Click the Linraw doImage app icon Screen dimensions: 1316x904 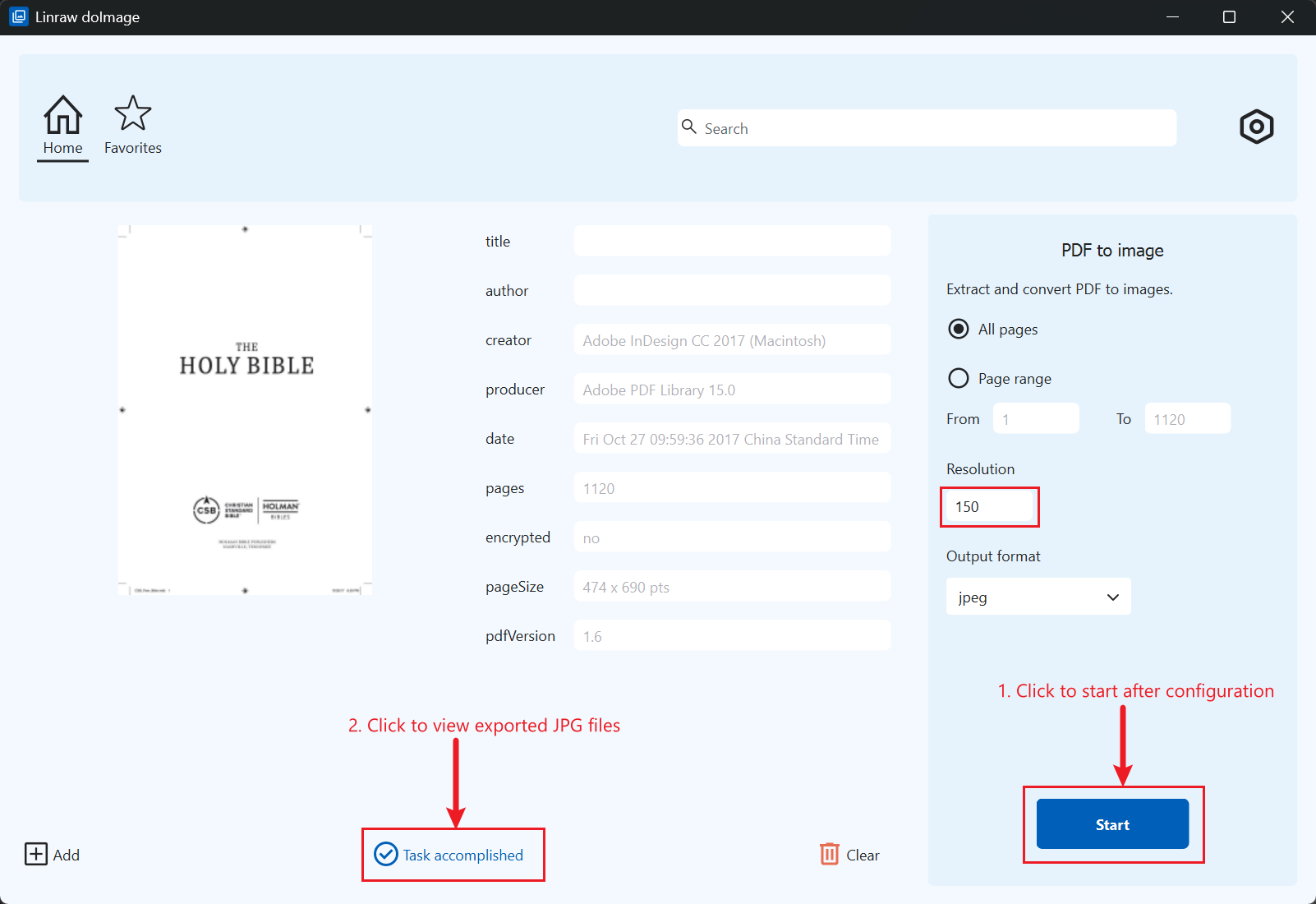point(18,17)
